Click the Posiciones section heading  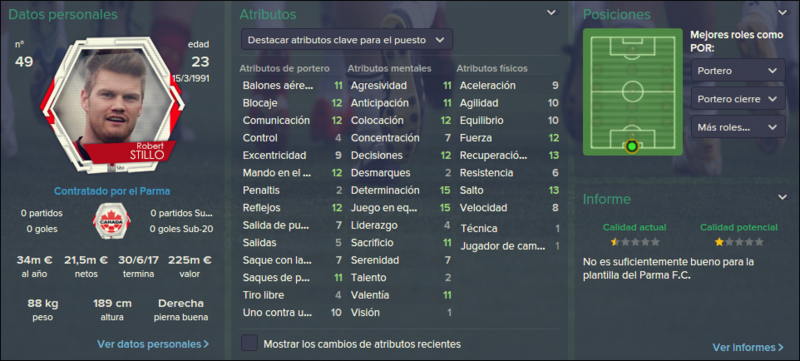coord(617,15)
